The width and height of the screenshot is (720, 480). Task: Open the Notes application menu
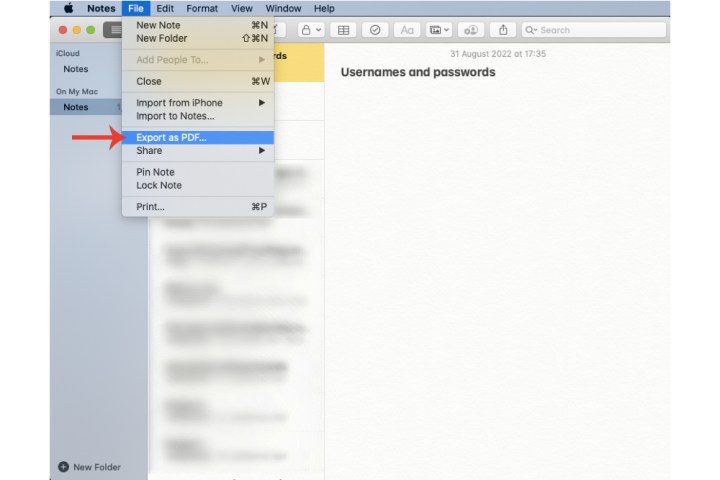[x=101, y=8]
